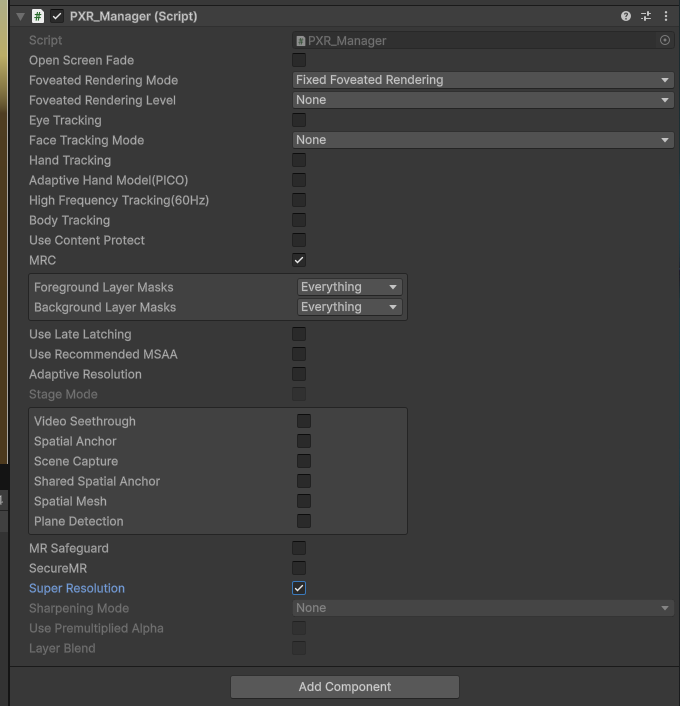
Task: Collapse the PXR_Manager component foldout
Action: pos(20,17)
